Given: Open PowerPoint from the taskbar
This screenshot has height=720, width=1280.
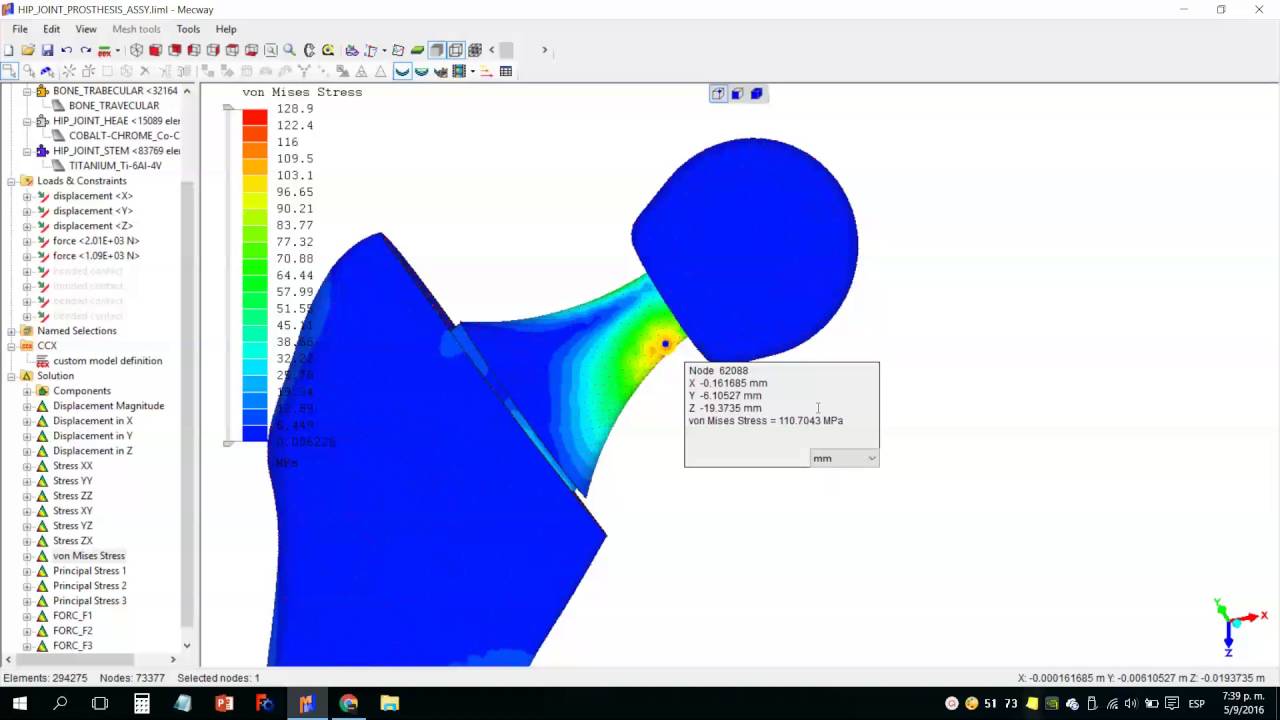Looking at the screenshot, I should point(224,703).
